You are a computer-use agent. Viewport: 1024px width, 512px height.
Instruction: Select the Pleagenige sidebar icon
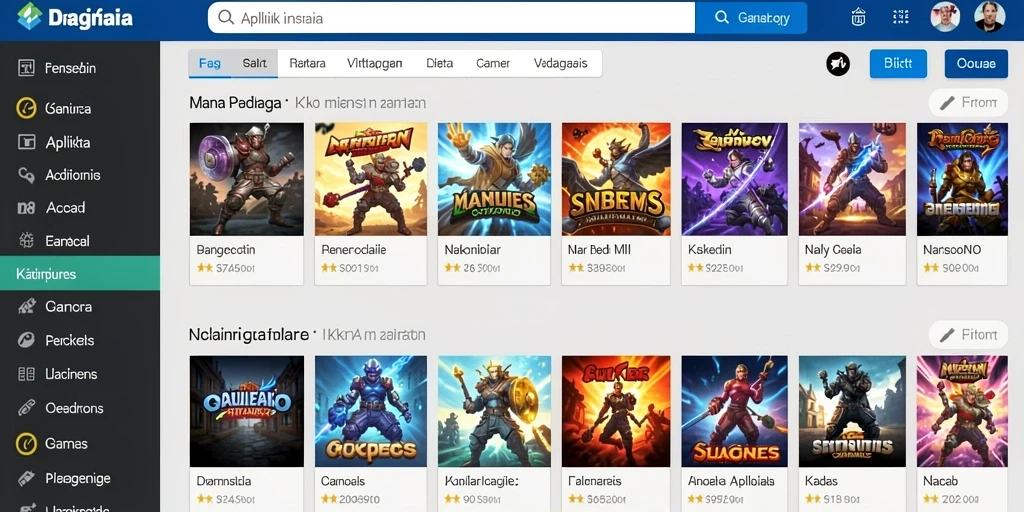pyautogui.click(x=26, y=478)
